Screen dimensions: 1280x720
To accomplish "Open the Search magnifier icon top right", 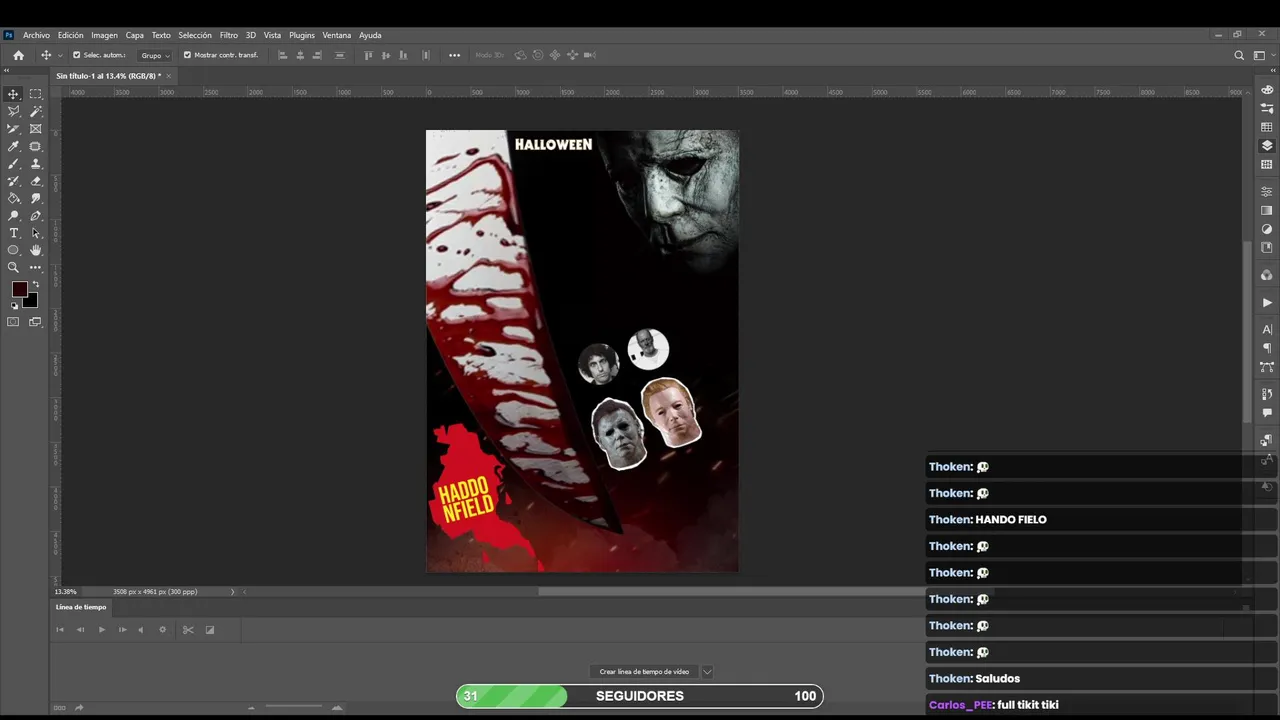I will click(x=1239, y=55).
